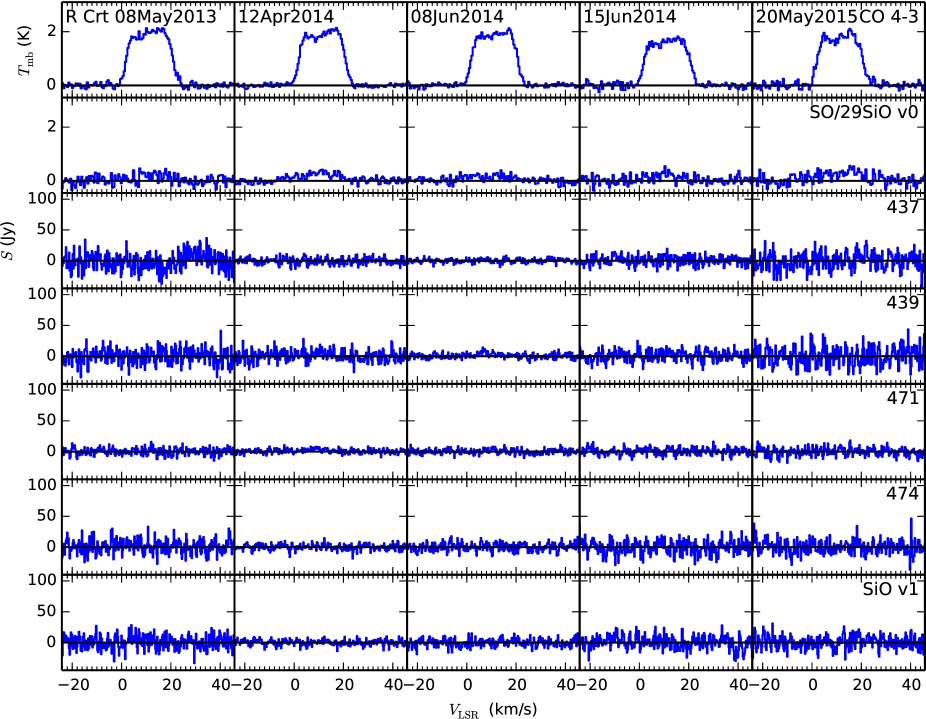Click the 'R Crt 08May2013' panel title

pyautogui.click(x=141, y=17)
